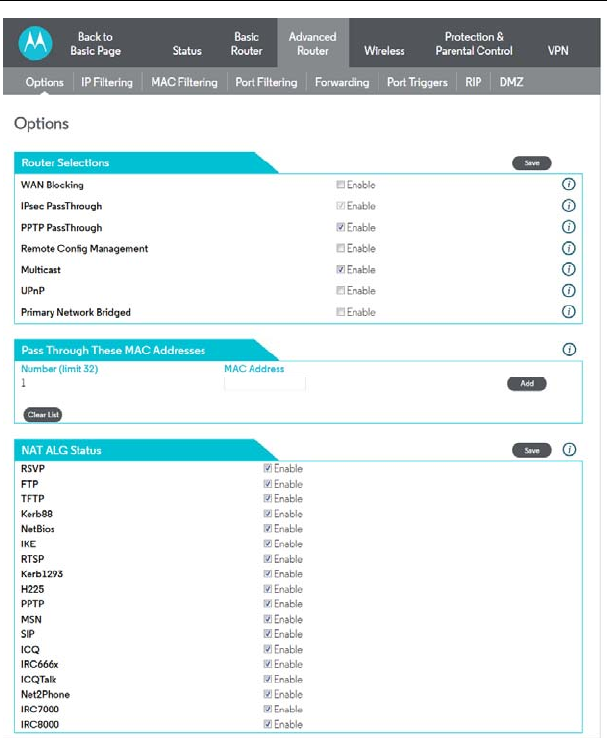607x738 pixels.
Task: Toggle ICQ ALG Enable checkbox
Action: tap(267, 649)
